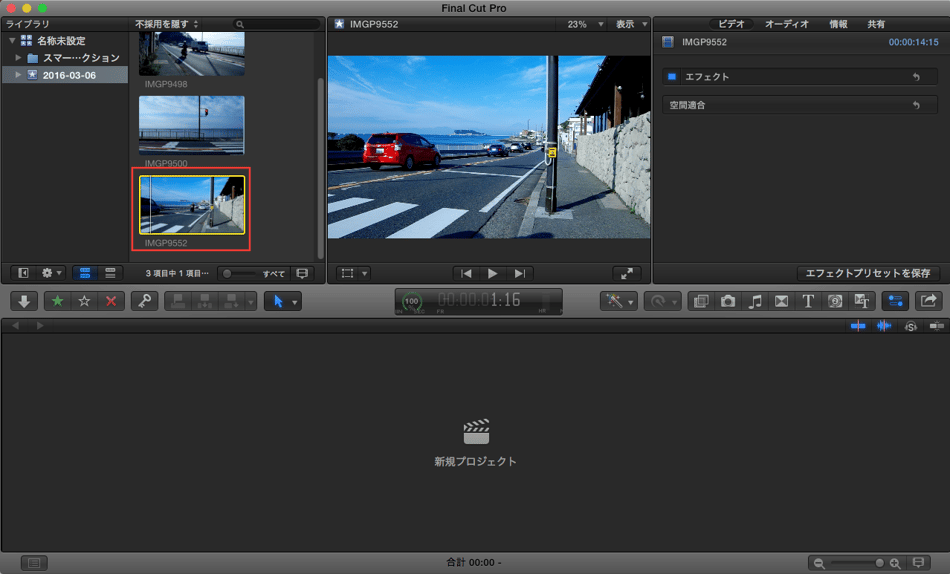The image size is (950, 574).
Task: Open the photos browser camera icon
Action: click(x=728, y=301)
